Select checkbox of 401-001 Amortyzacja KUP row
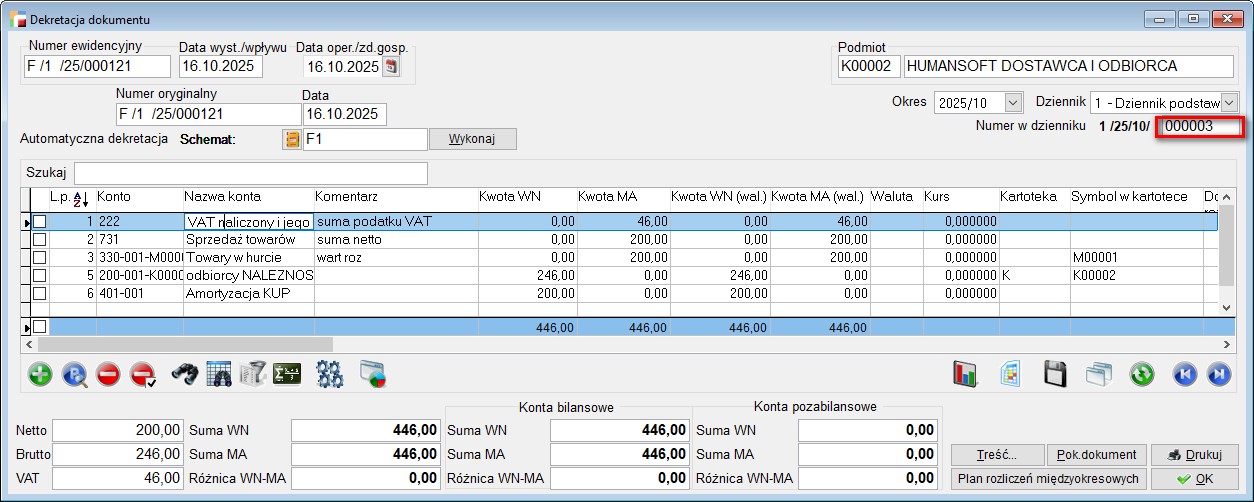This screenshot has width=1254, height=502. (40, 294)
